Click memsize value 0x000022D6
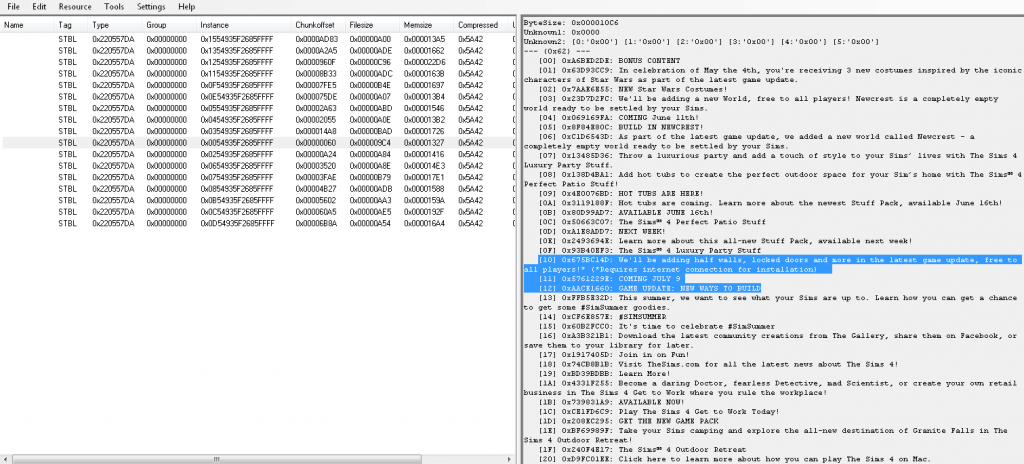The height and width of the screenshot is (464, 1024). click(x=425, y=62)
